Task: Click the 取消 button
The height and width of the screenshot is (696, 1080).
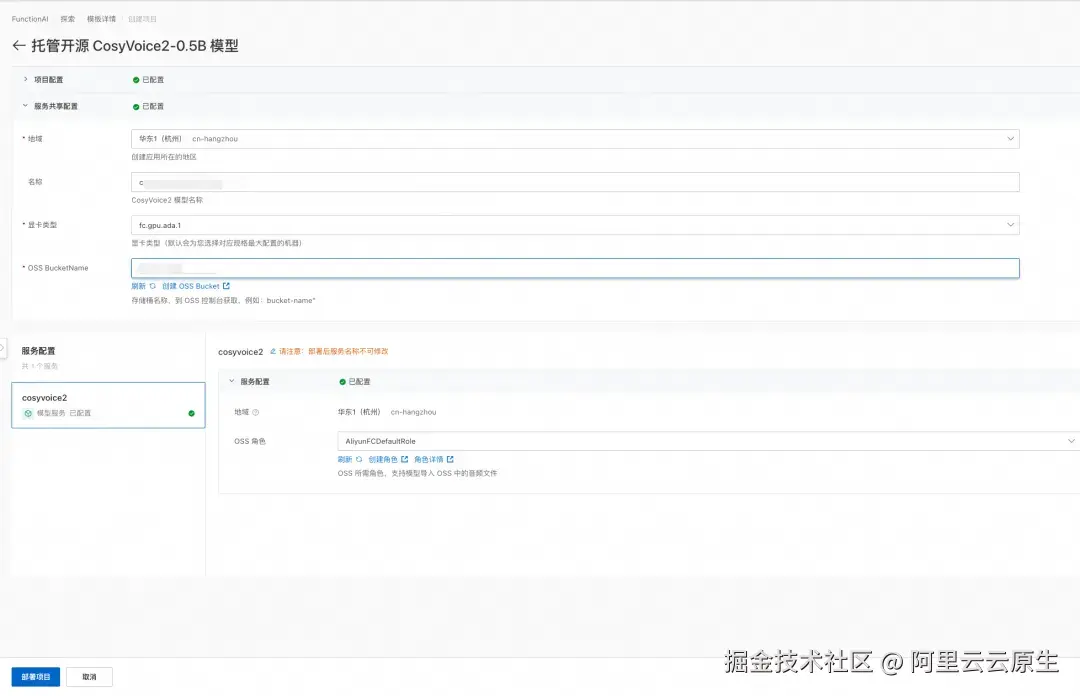Action: [x=90, y=677]
